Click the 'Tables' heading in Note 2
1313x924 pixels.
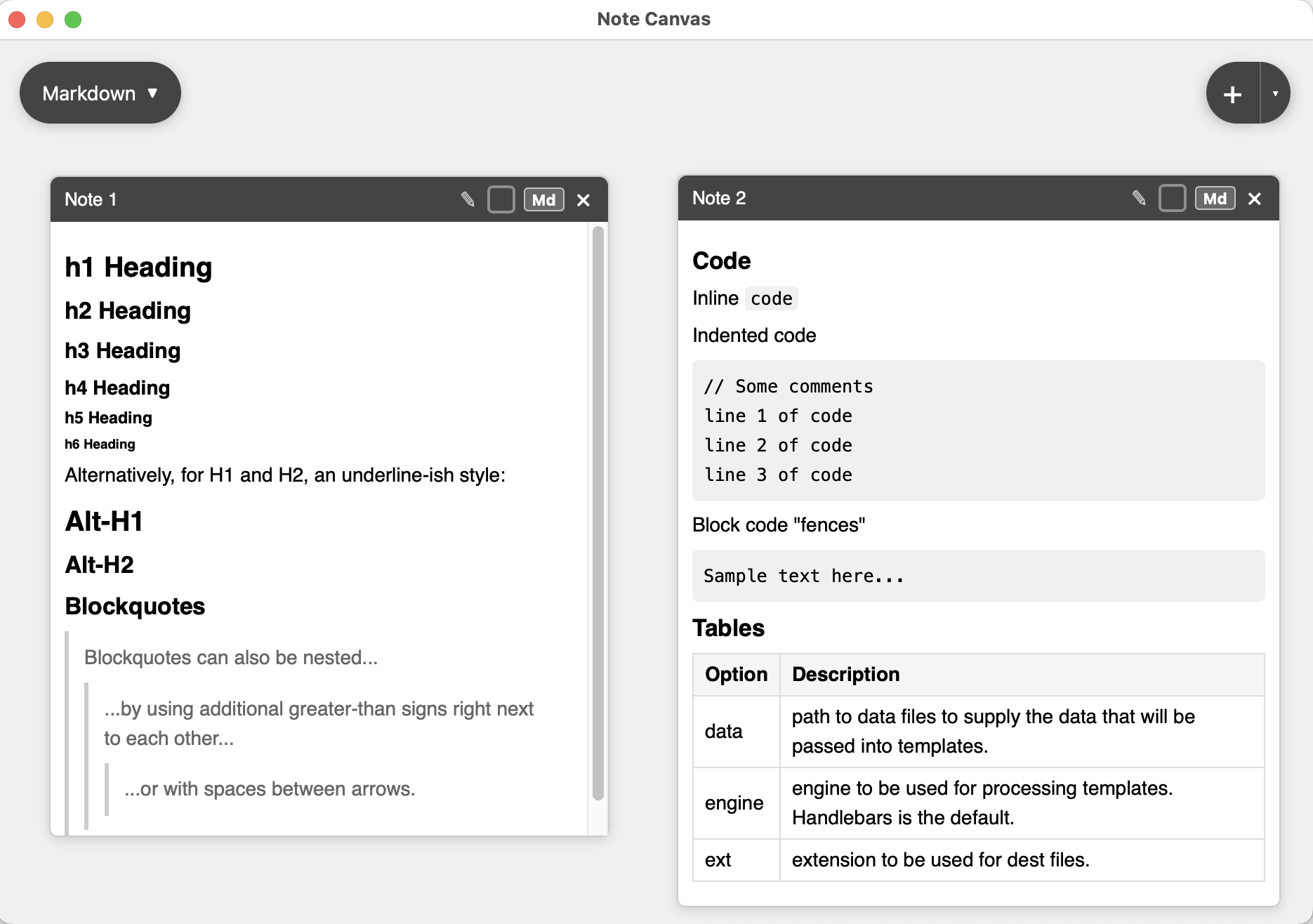coord(728,628)
